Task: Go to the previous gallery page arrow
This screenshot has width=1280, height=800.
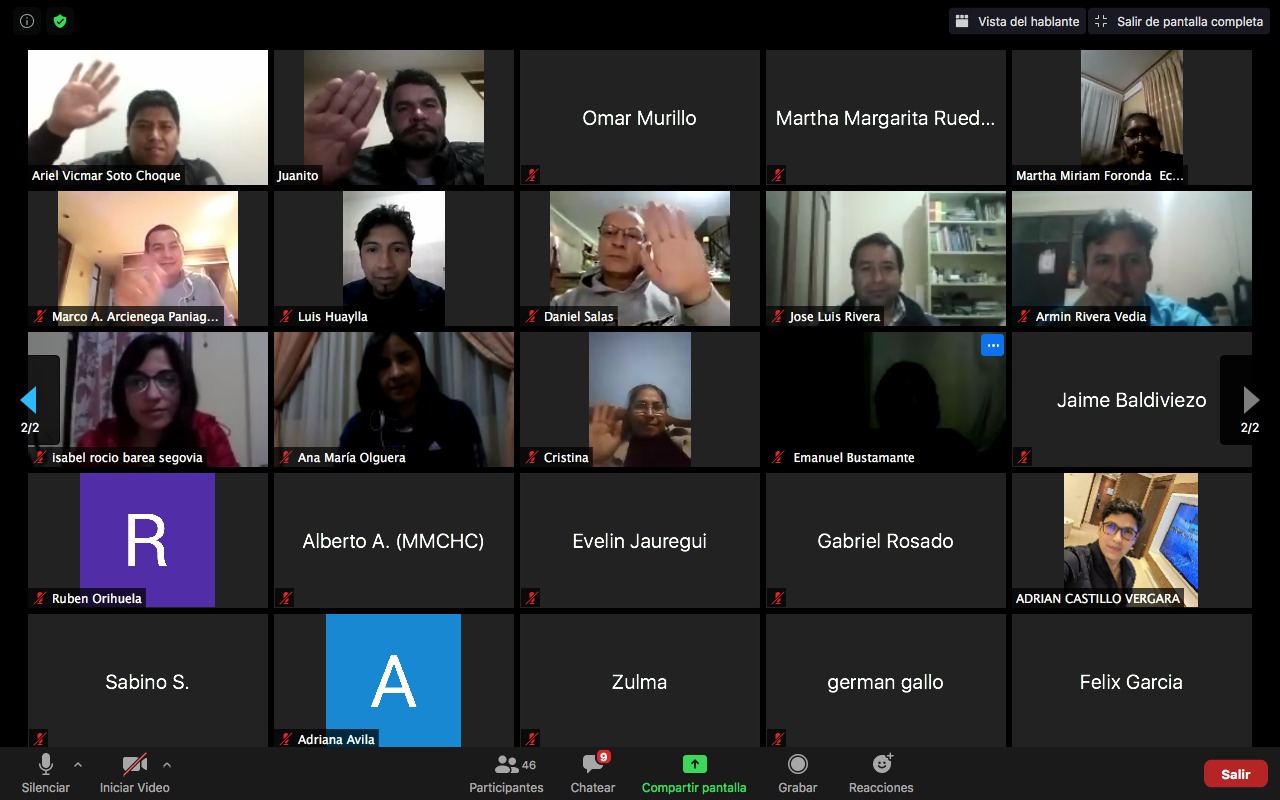Action: 29,400
